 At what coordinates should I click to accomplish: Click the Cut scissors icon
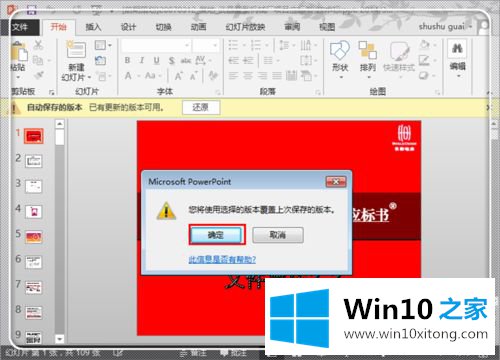coord(38,45)
